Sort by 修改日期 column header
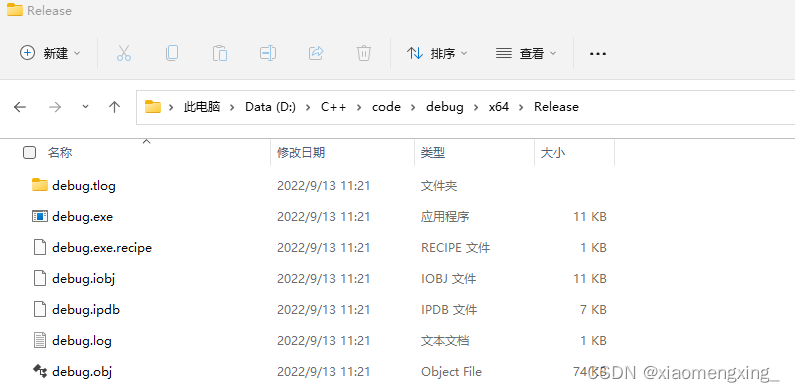The height and width of the screenshot is (392, 795). coord(301,153)
